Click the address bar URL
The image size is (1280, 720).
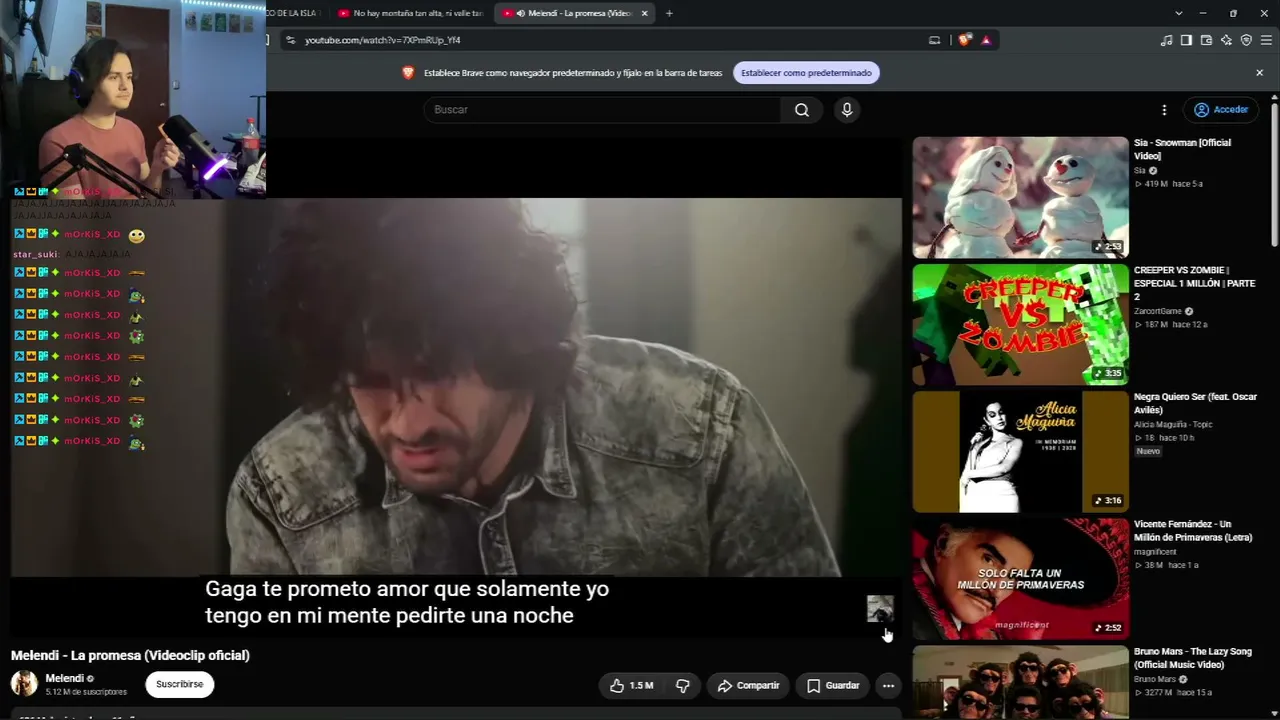pyautogui.click(x=382, y=40)
